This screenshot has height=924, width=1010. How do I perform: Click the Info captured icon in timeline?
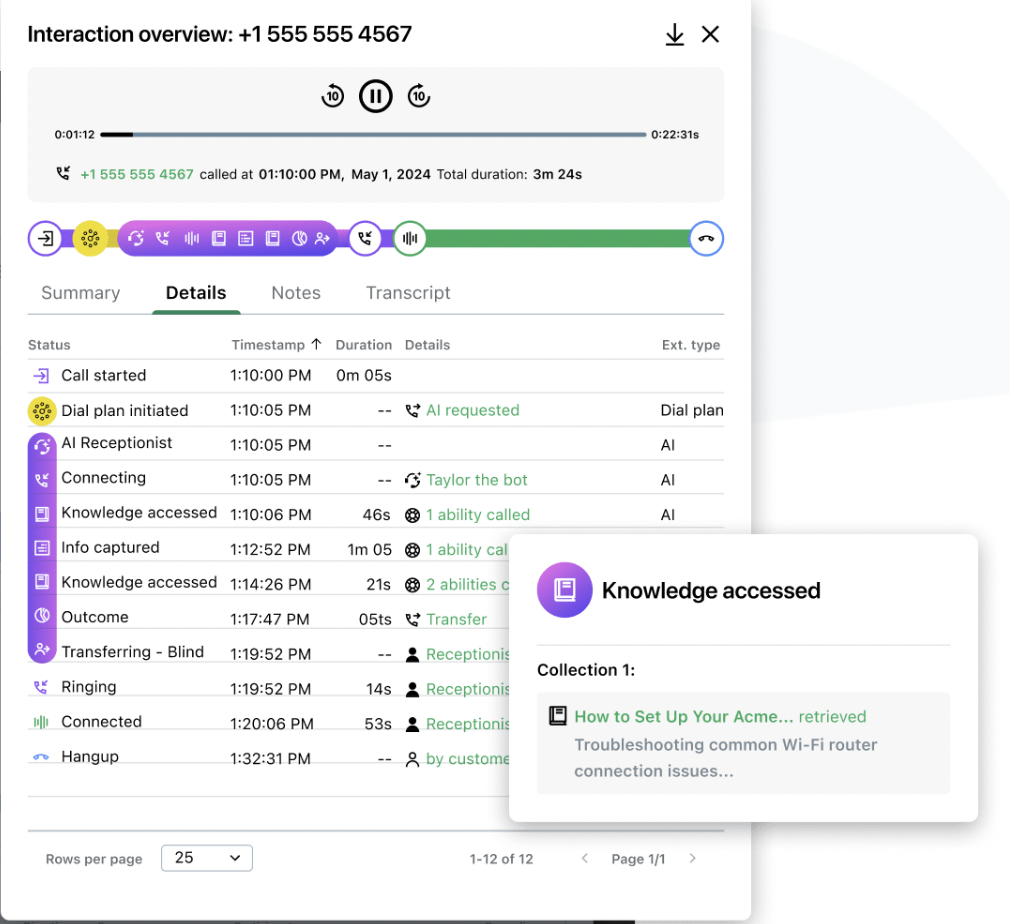245,238
